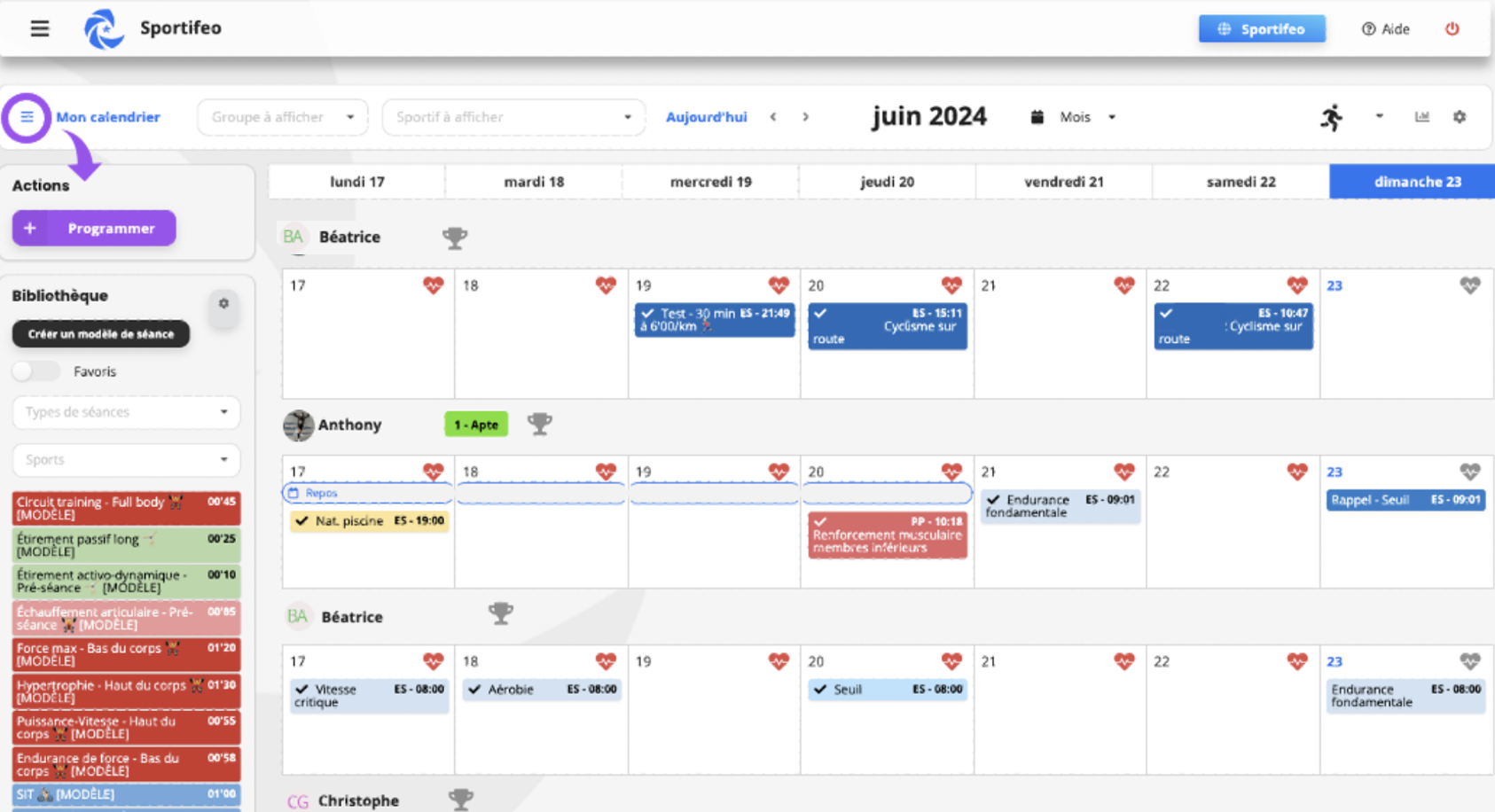
Task: Expand the Groupe à afficher dropdown
Action: (282, 117)
